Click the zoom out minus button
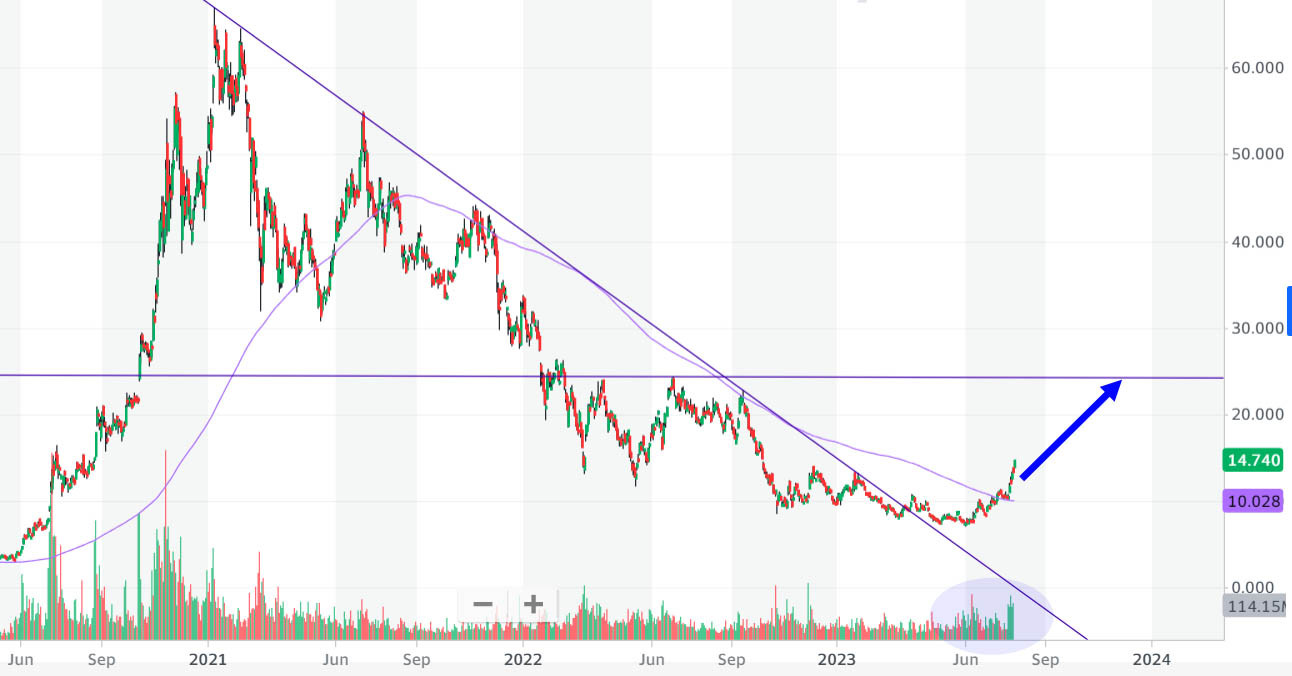This screenshot has height=676, width=1292. [483, 604]
